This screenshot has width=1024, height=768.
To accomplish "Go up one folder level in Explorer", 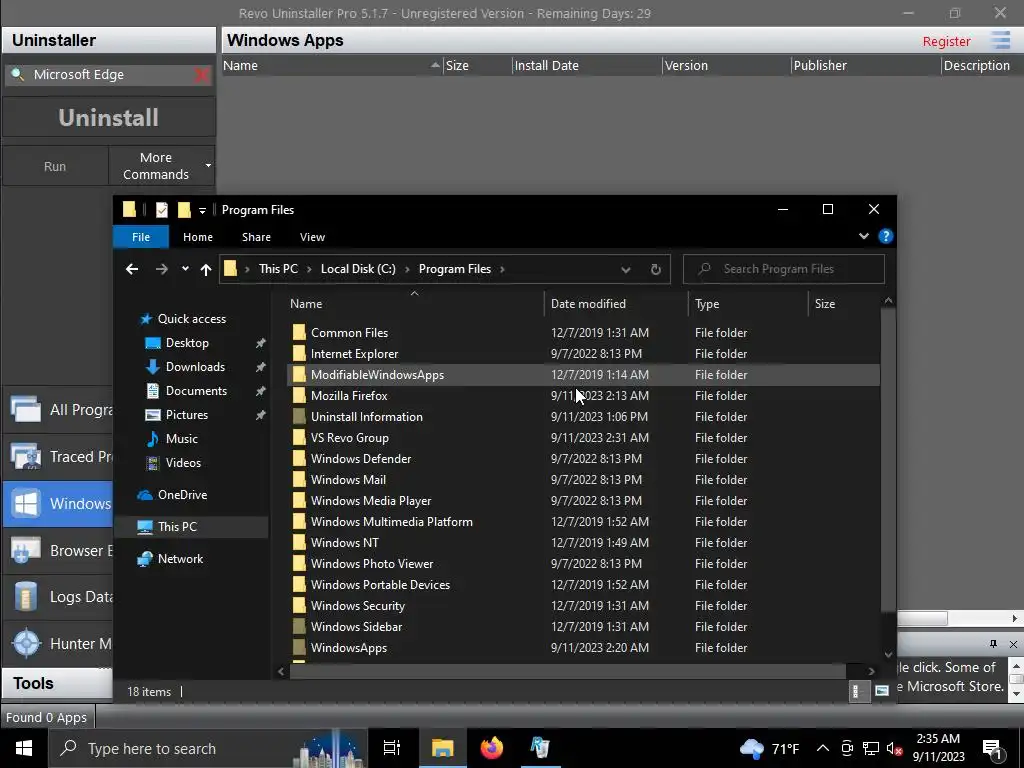I will pyautogui.click(x=206, y=269).
